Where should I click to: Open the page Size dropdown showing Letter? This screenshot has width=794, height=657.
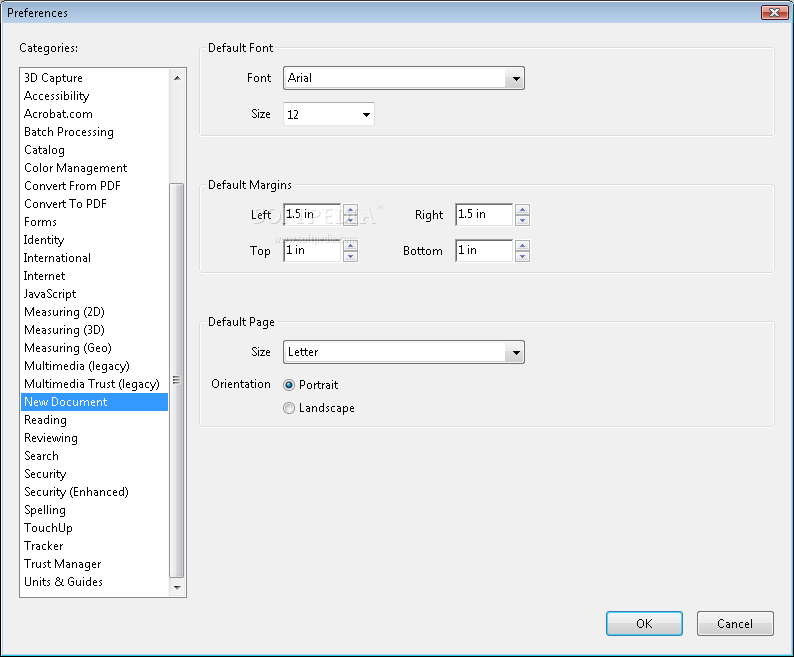tap(404, 352)
